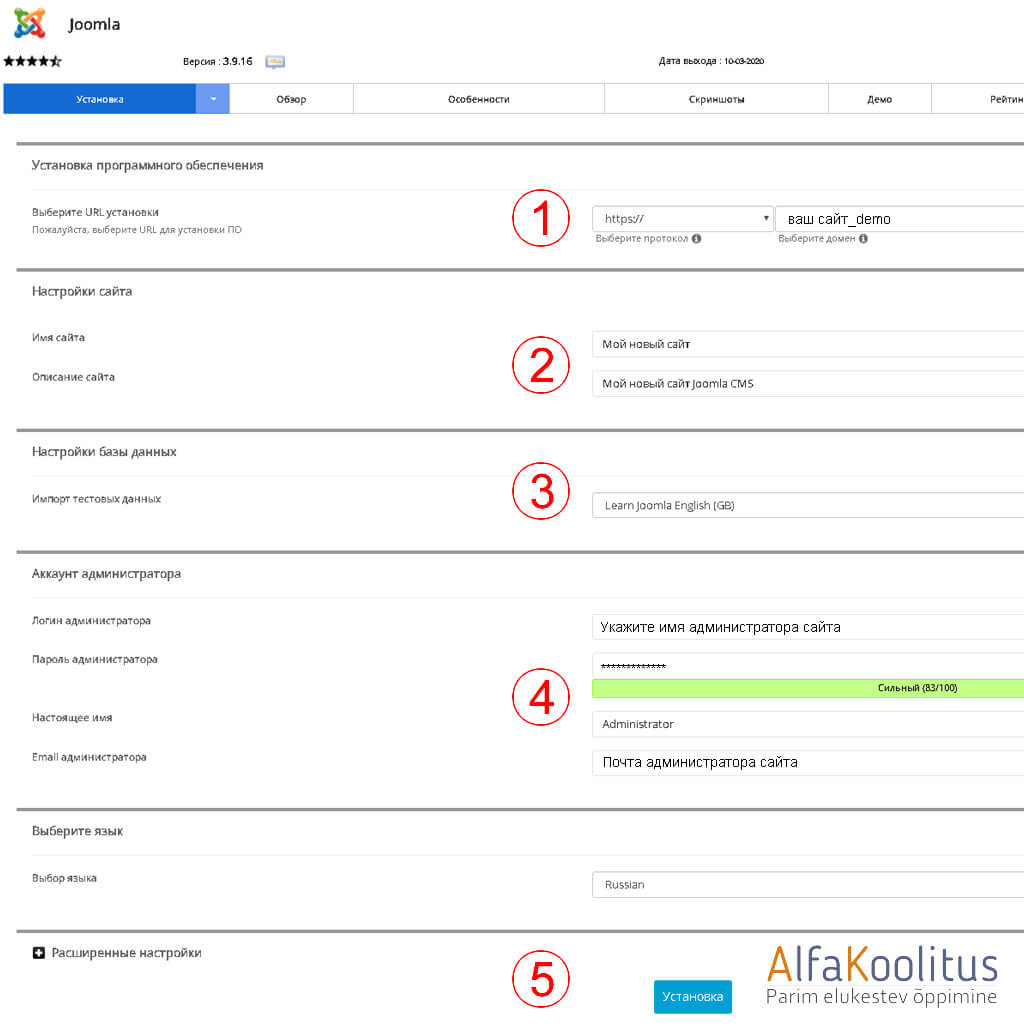Click the Описание сайта input field
This screenshot has width=1024, height=1024.
[x=808, y=383]
